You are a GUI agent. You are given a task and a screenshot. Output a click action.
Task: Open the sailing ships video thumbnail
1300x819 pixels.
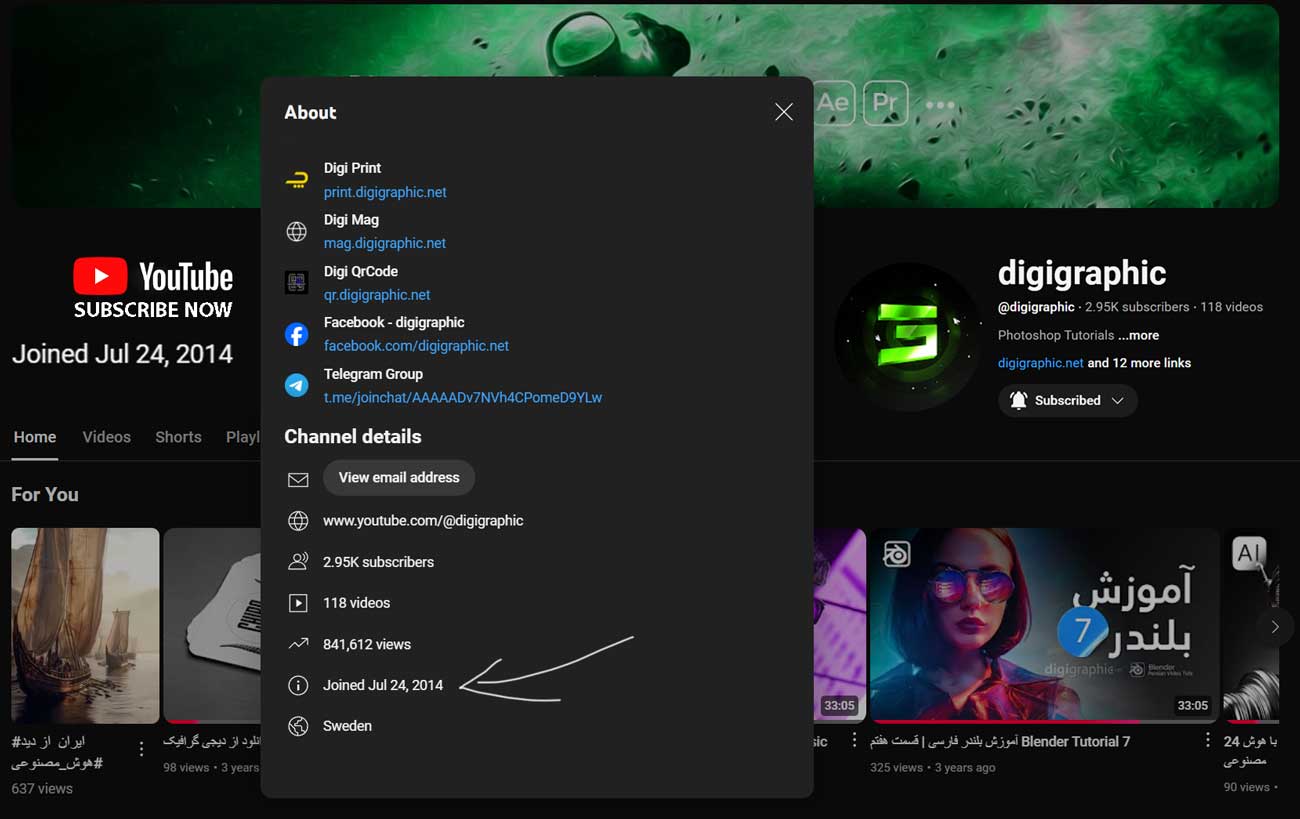coord(85,625)
